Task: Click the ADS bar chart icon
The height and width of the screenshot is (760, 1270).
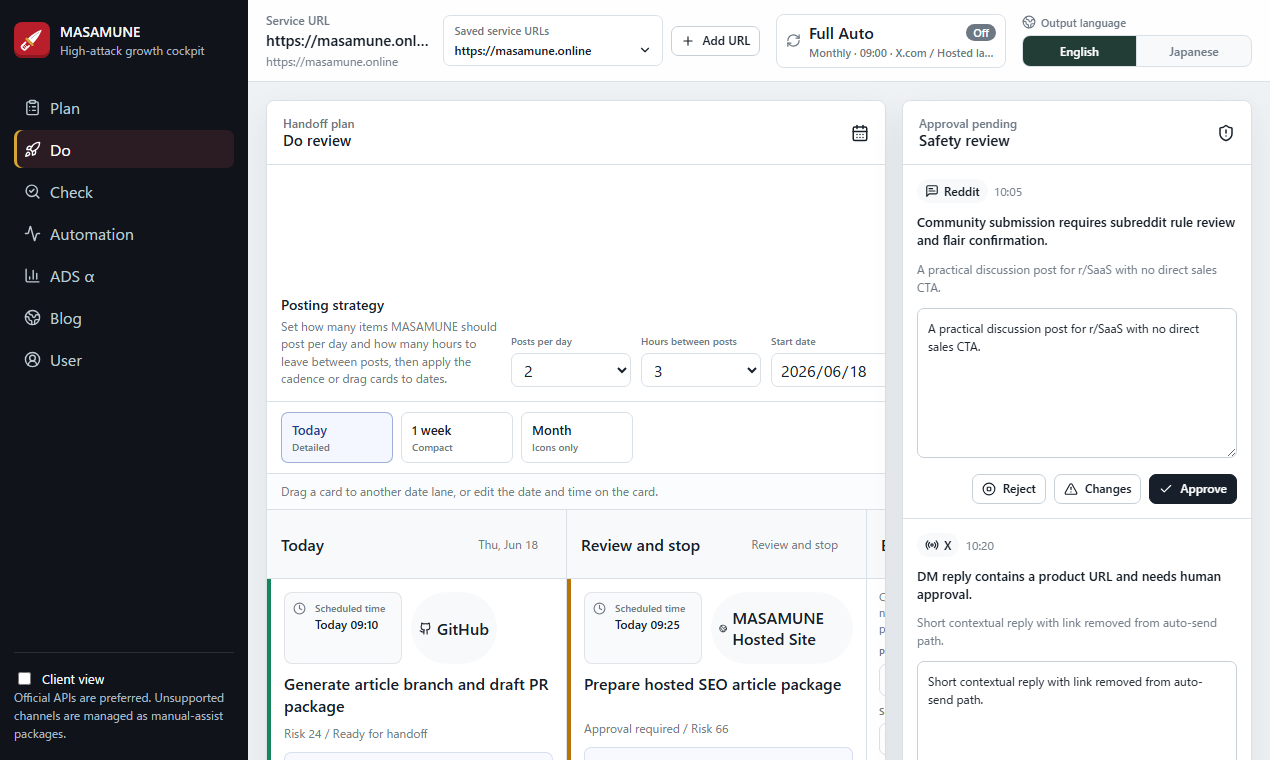Action: [x=32, y=276]
